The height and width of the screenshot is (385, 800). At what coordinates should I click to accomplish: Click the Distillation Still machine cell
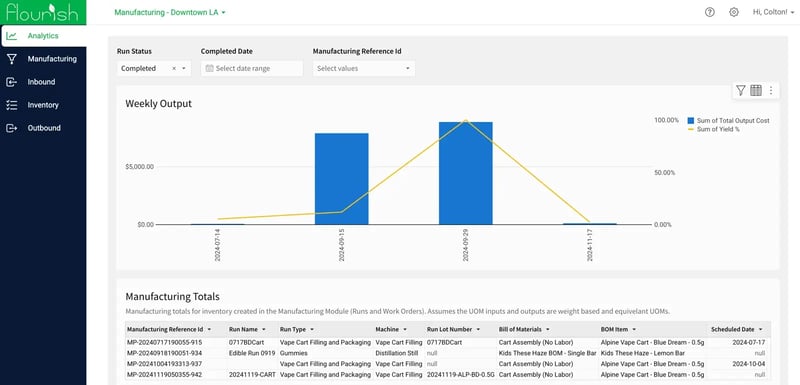pos(398,353)
